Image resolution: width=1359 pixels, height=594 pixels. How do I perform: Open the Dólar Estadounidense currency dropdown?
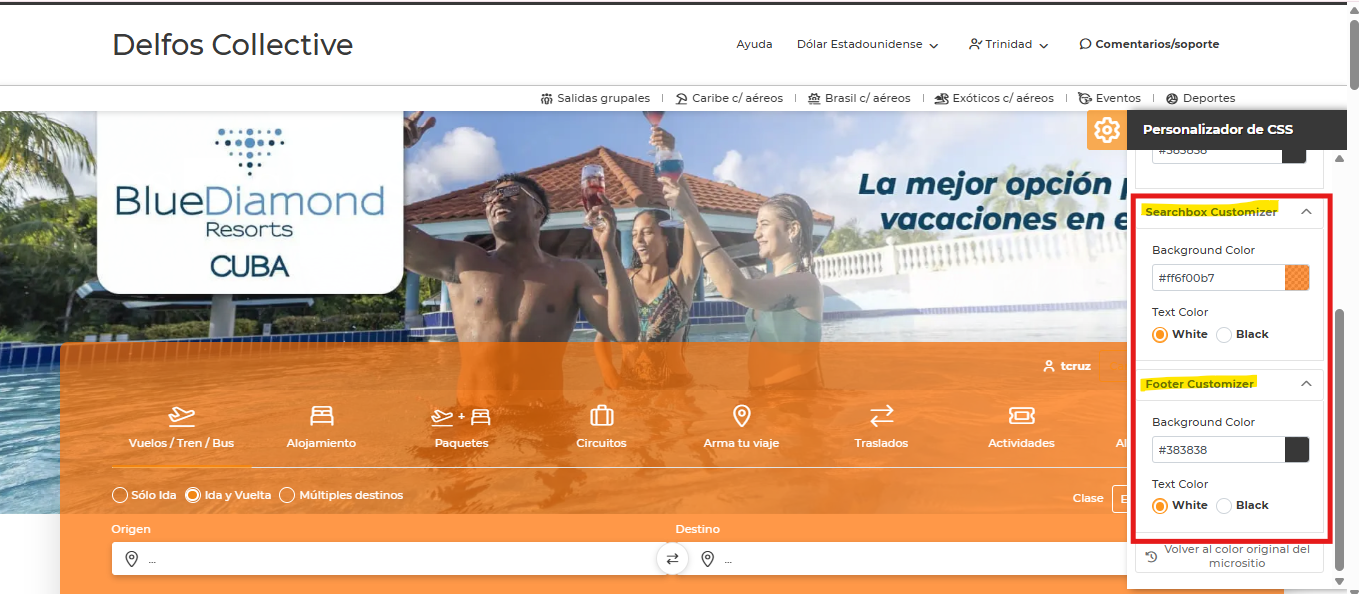click(x=867, y=44)
